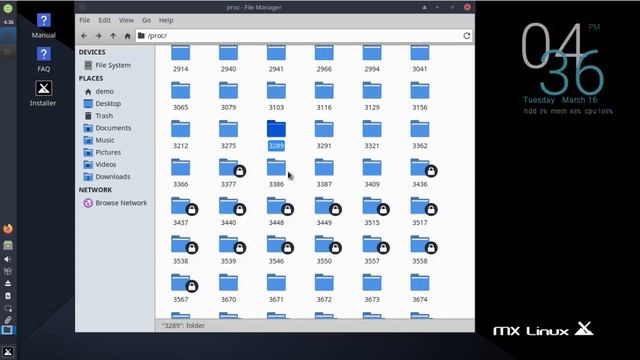Select the locked folder 3517
Screen dimensions: 640x360
click(421, 211)
